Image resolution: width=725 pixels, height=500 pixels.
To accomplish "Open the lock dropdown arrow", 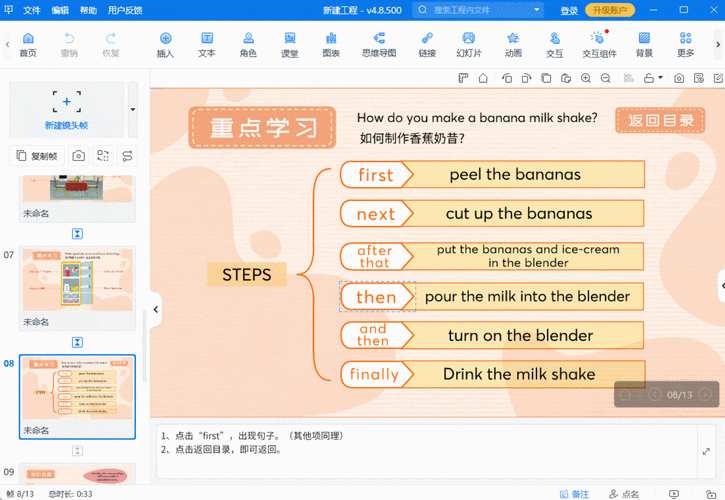I will click(x=660, y=78).
